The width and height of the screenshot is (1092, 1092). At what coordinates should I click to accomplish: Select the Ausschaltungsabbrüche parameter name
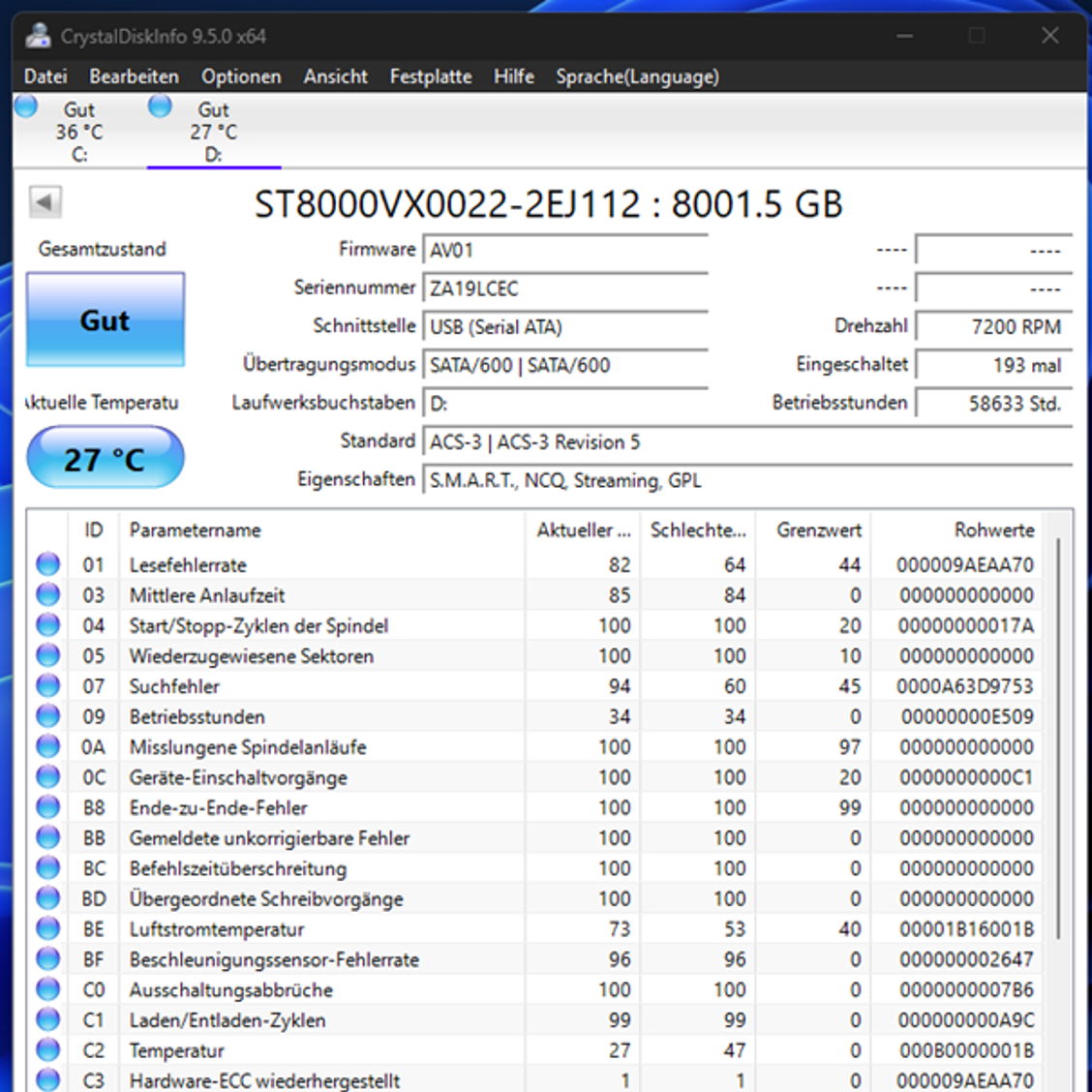pos(231,990)
